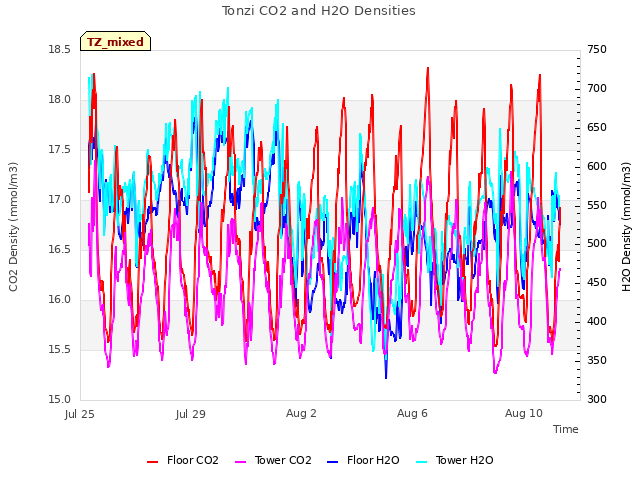Click the chart title Tonzi CO2 and H2O Densities
Screen dimensions: 640x480
pyautogui.click(x=319, y=11)
